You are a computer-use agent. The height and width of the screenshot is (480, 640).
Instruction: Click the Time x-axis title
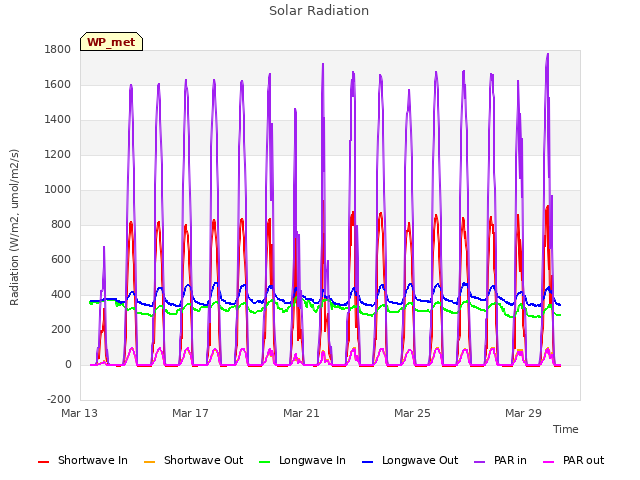tap(566, 429)
